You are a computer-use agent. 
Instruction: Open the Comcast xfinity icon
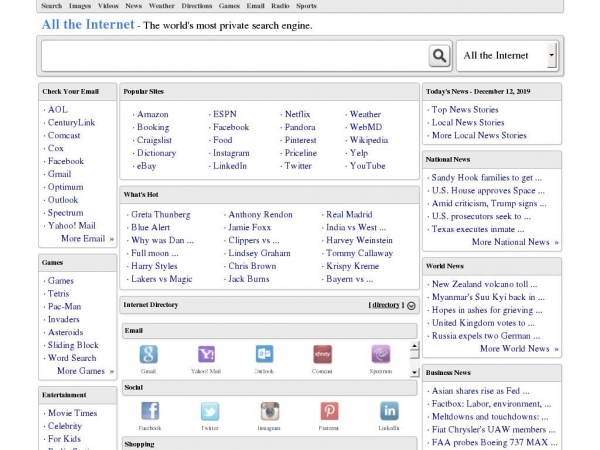tap(322, 354)
